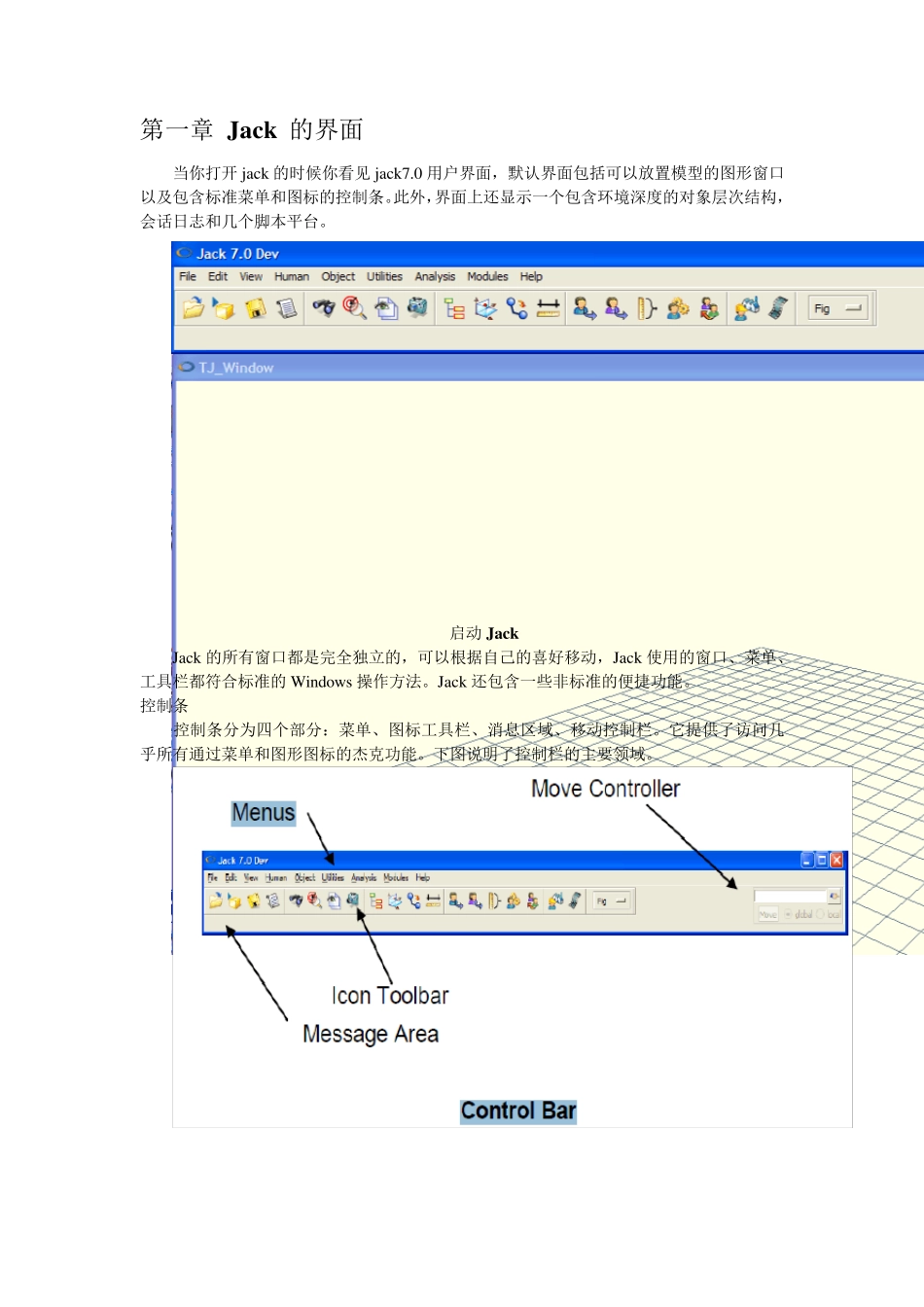Click the open folder icon in Control Bar figure
The width and height of the screenshot is (924, 1307).
[215, 901]
